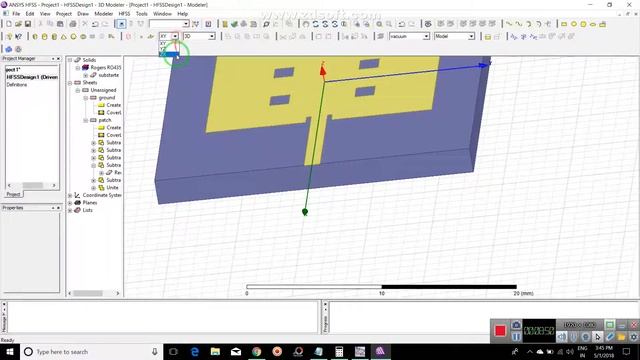Open the File menu
The width and height of the screenshot is (640, 360).
[16, 13]
